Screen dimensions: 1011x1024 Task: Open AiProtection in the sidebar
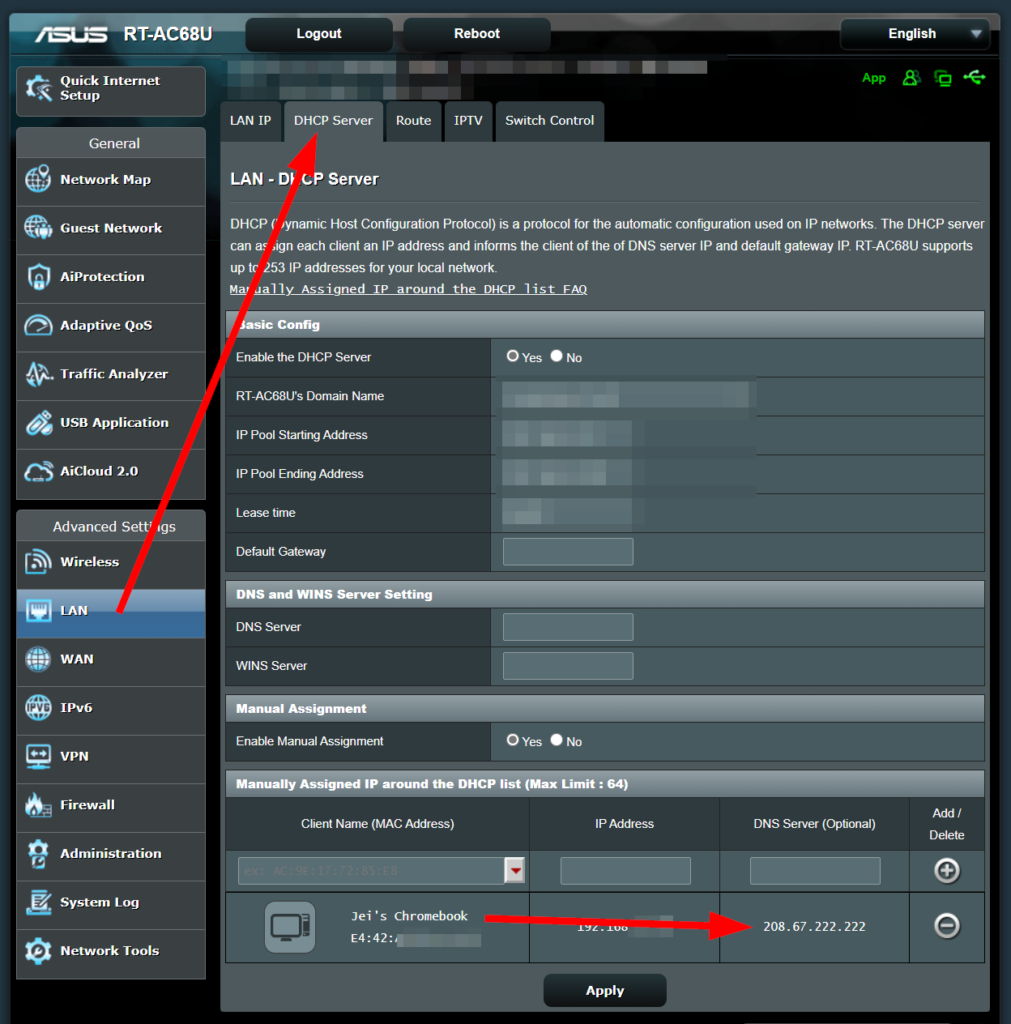pos(111,277)
